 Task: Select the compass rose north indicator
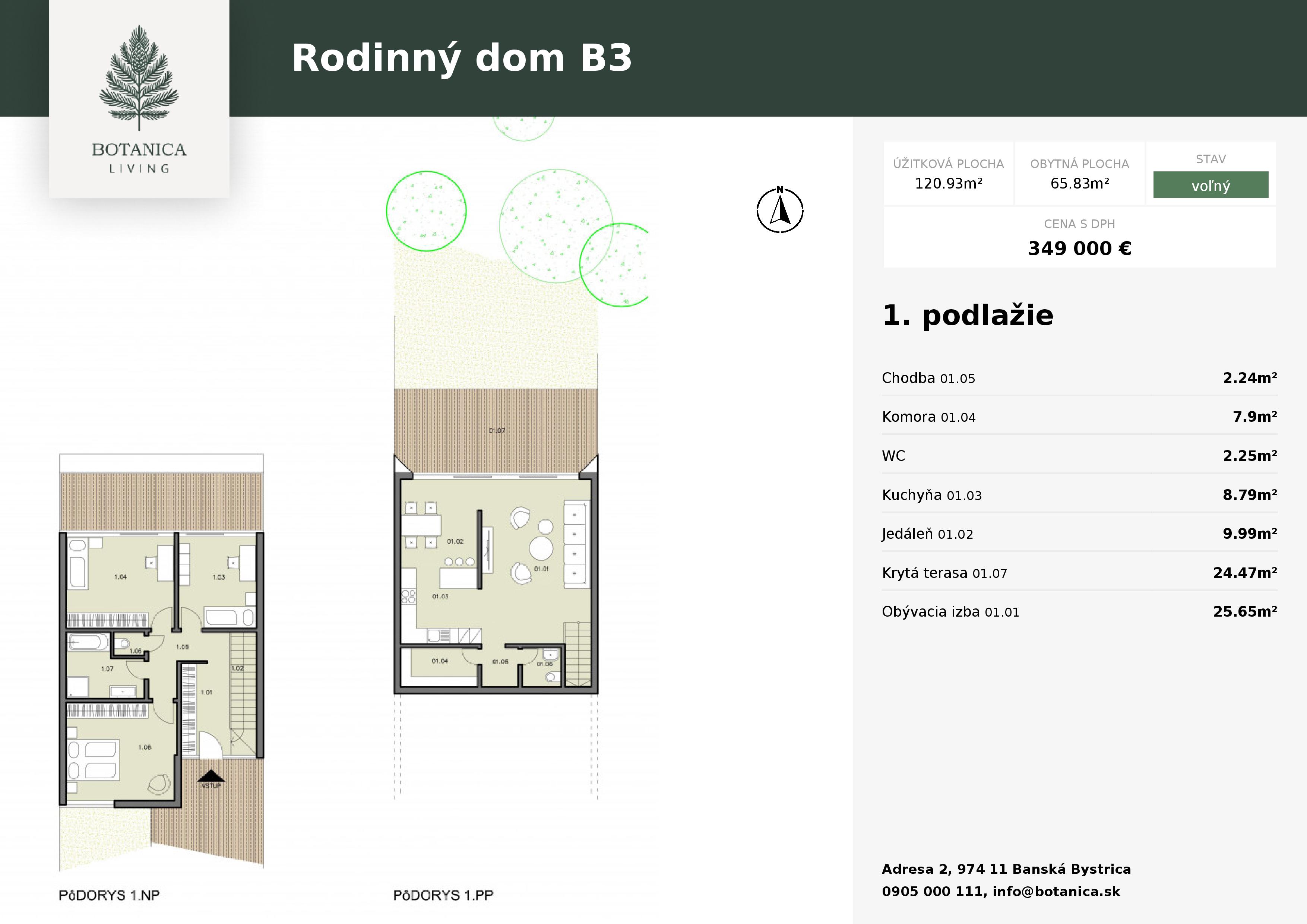780,211
